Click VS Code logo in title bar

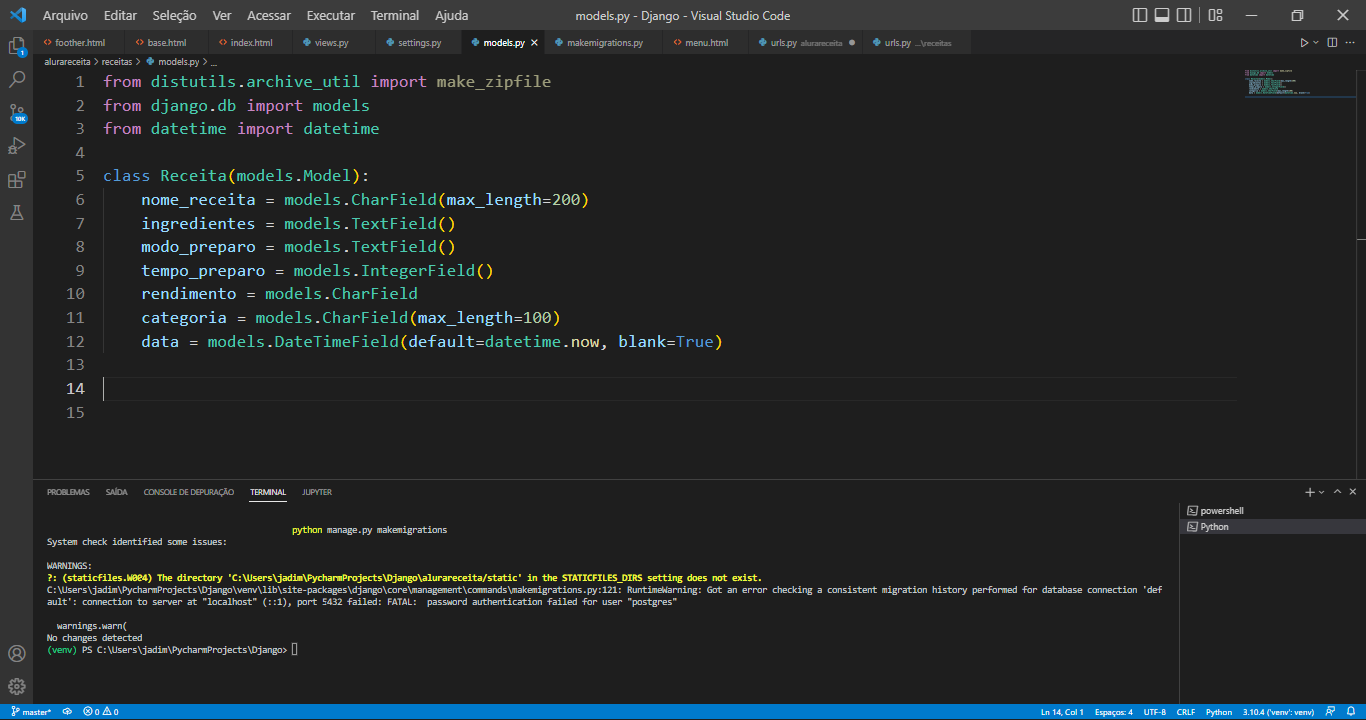(x=17, y=15)
